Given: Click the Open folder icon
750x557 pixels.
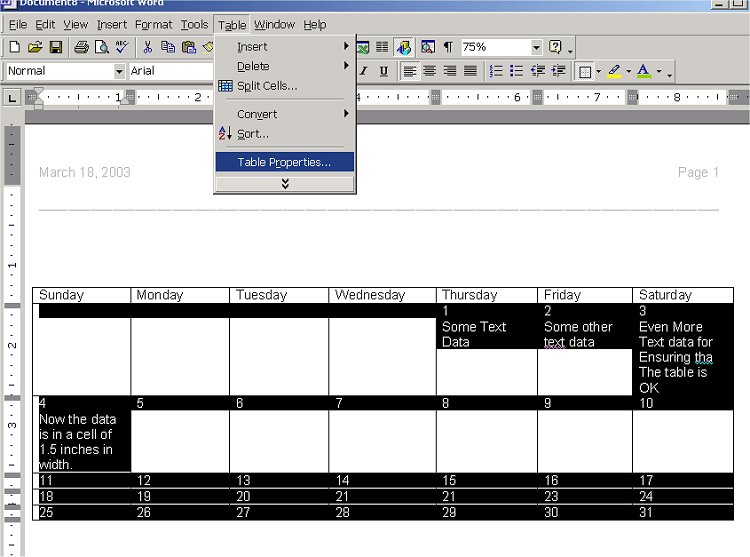Looking at the screenshot, I should coord(35,47).
